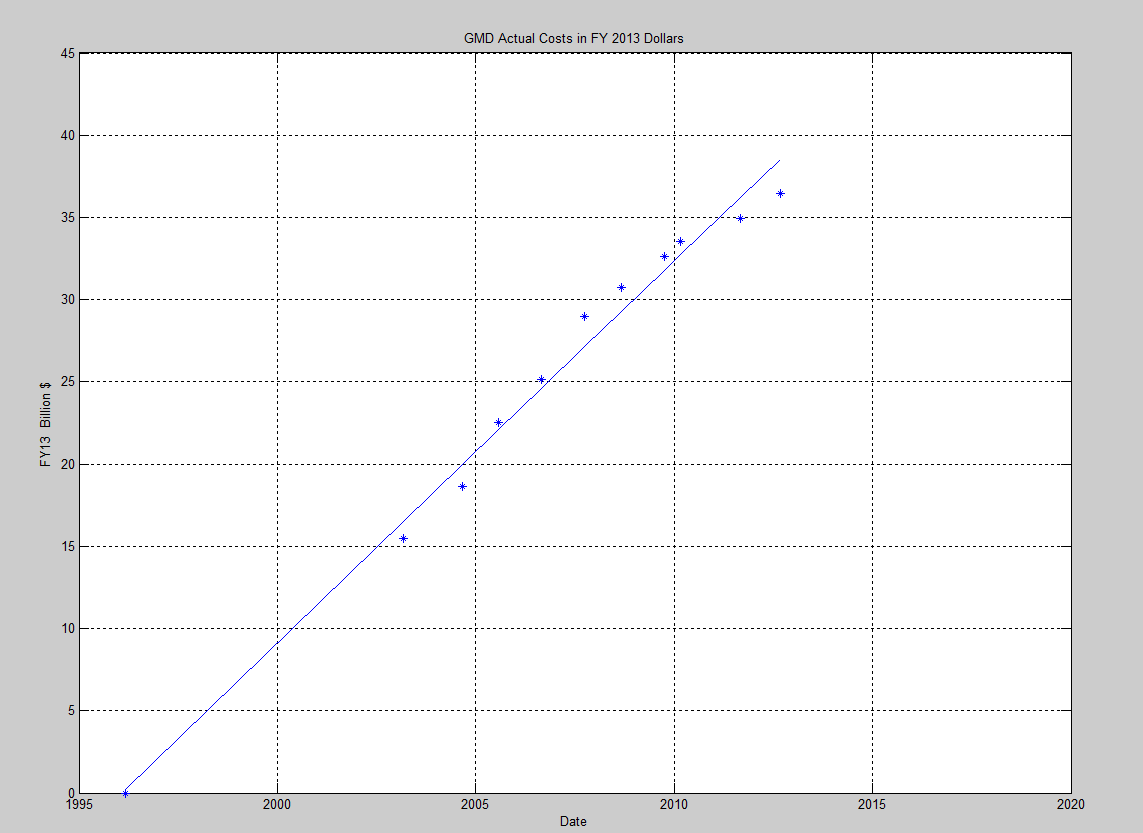Image resolution: width=1143 pixels, height=833 pixels.
Task: Select the data marker near 15.5 in 2003
Action: (x=403, y=538)
